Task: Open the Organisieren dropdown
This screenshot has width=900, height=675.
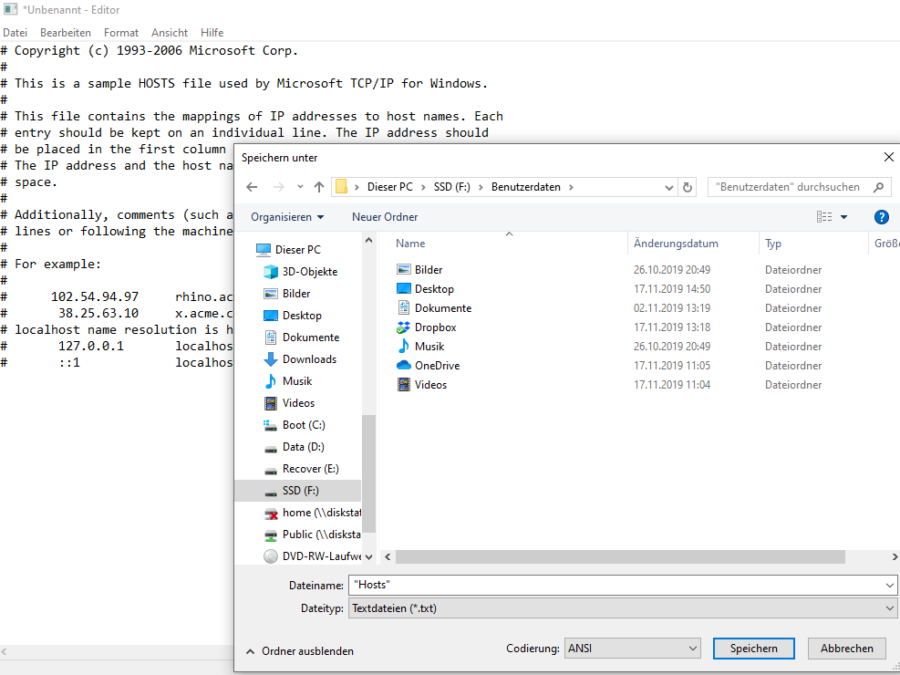Action: [287, 217]
